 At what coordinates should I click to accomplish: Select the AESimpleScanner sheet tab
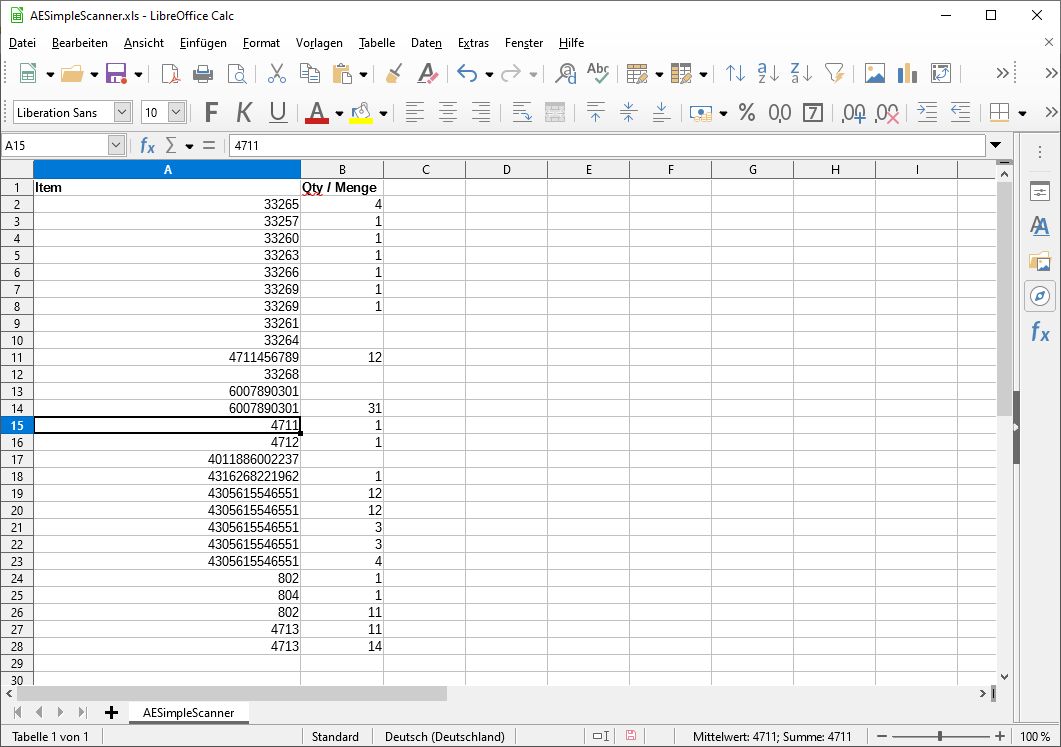click(x=188, y=712)
